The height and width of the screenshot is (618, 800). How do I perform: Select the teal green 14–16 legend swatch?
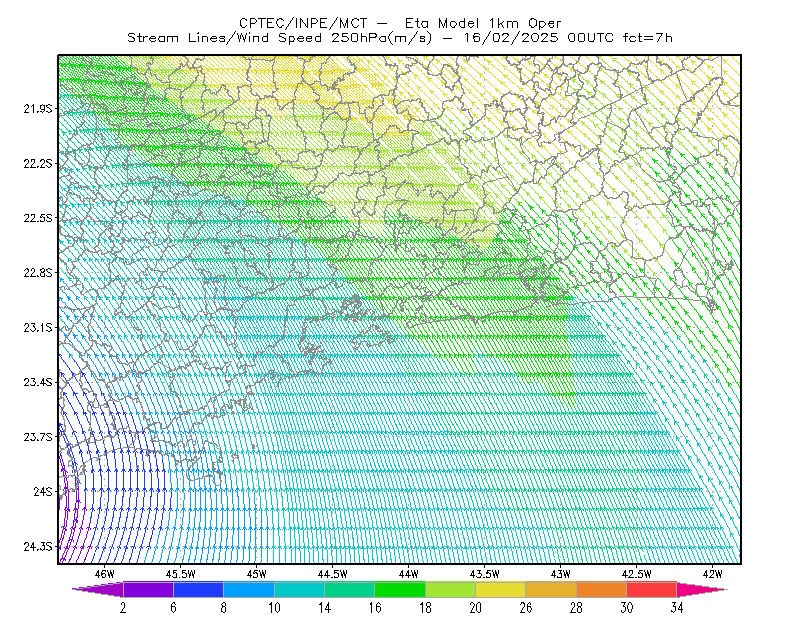[x=349, y=589]
